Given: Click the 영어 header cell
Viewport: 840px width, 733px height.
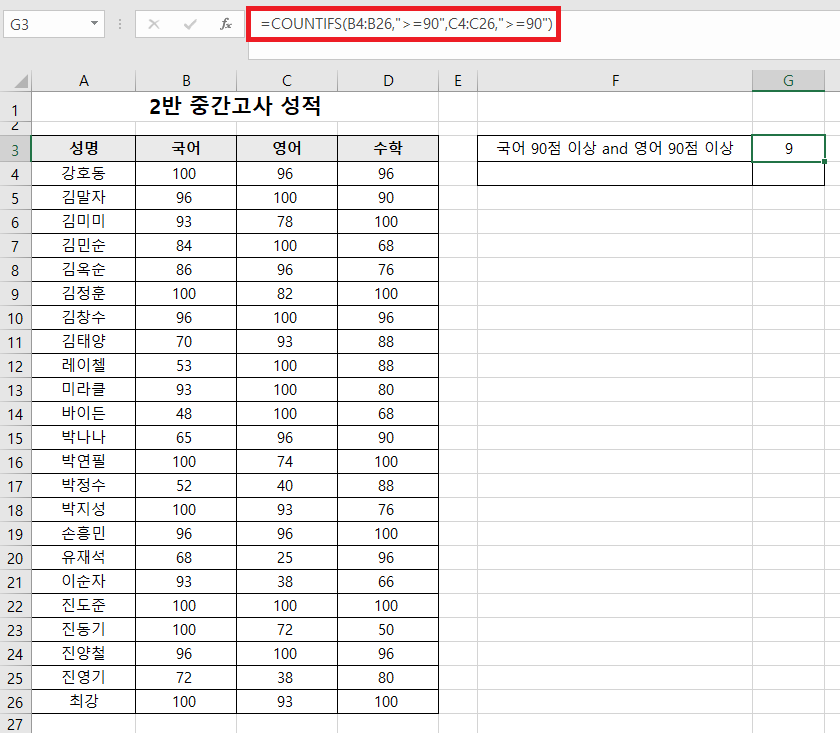Looking at the screenshot, I should coord(287,148).
